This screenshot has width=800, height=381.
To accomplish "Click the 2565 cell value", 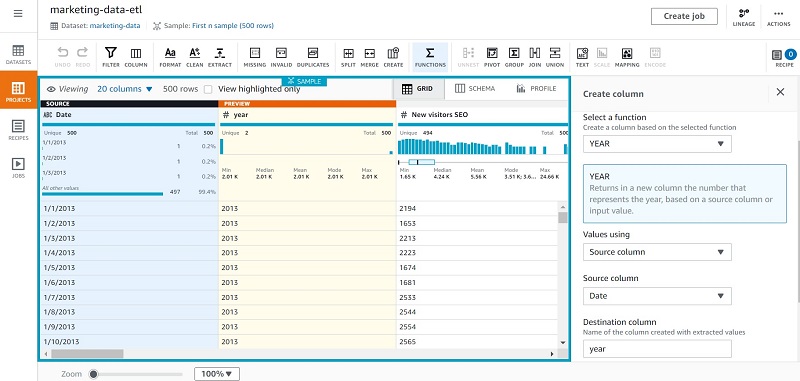I will point(478,342).
